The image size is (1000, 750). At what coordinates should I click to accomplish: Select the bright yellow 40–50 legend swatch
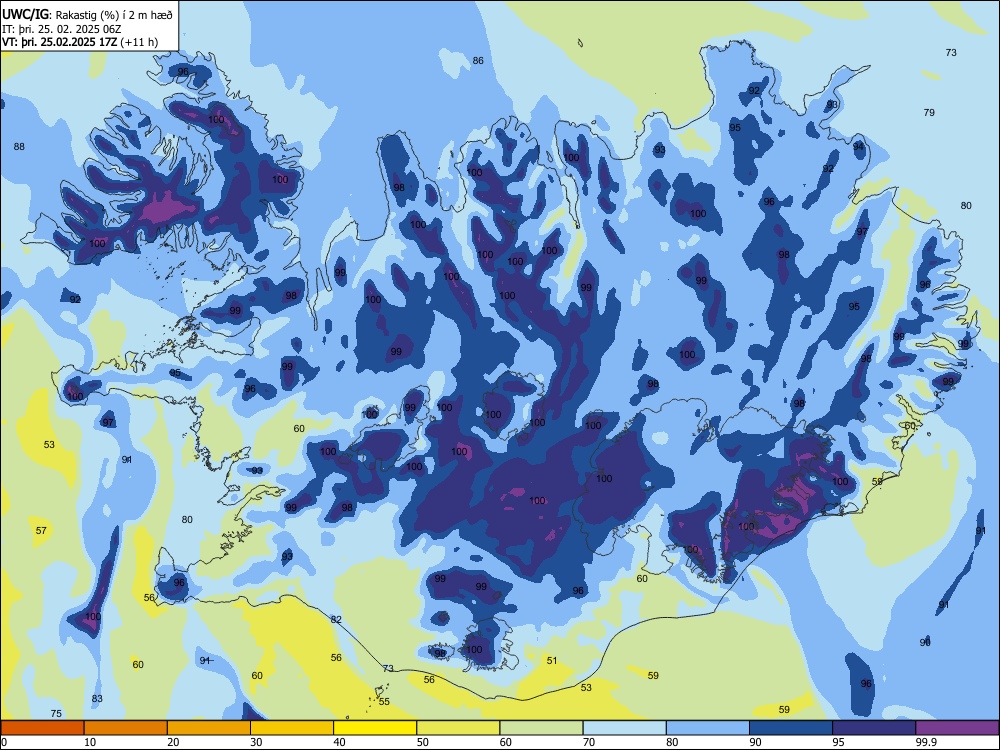tap(375, 728)
